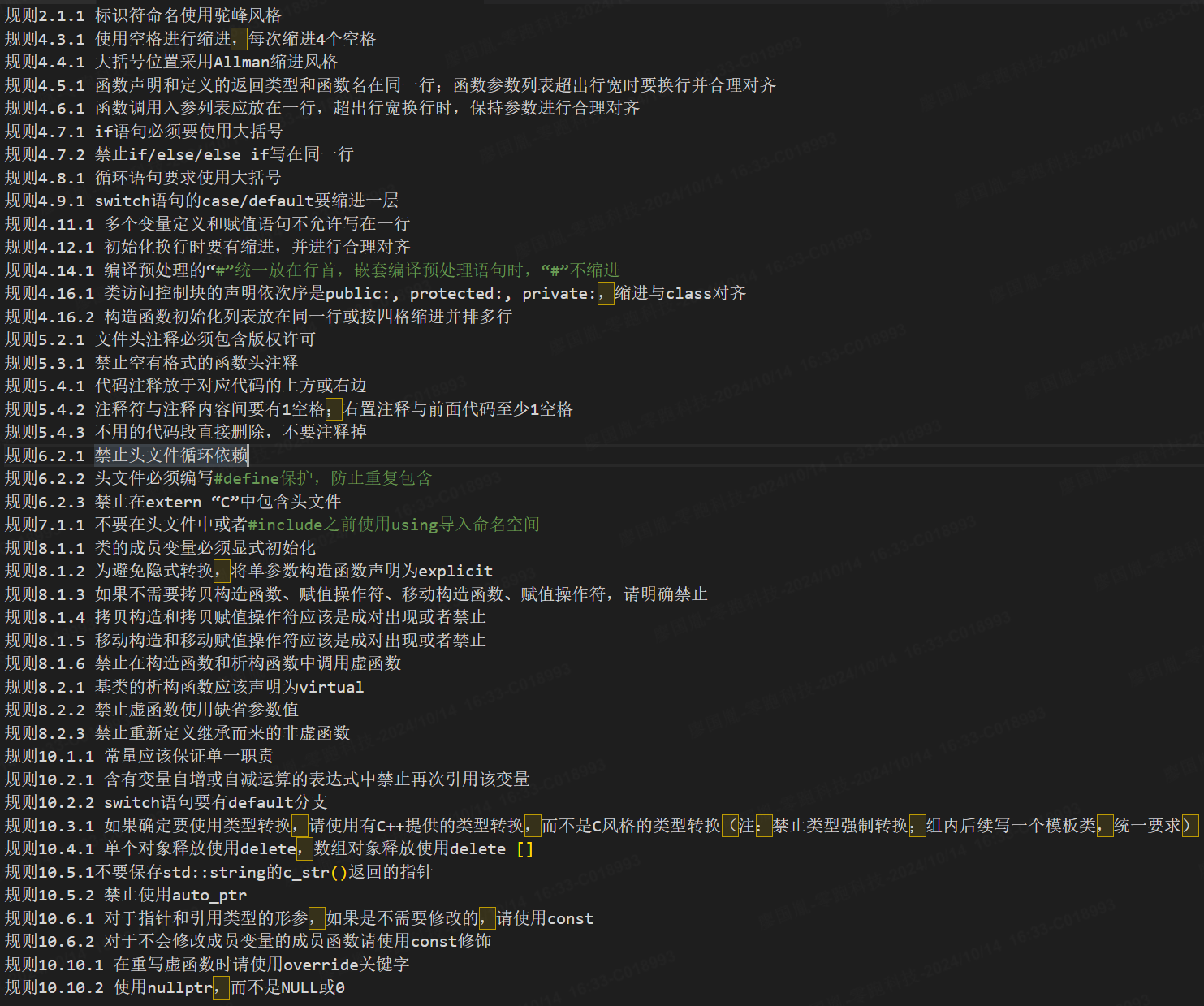Click line 规则4.8.1 循环语句要求使用大括号
The height and width of the screenshot is (1006, 1204).
(x=143, y=178)
